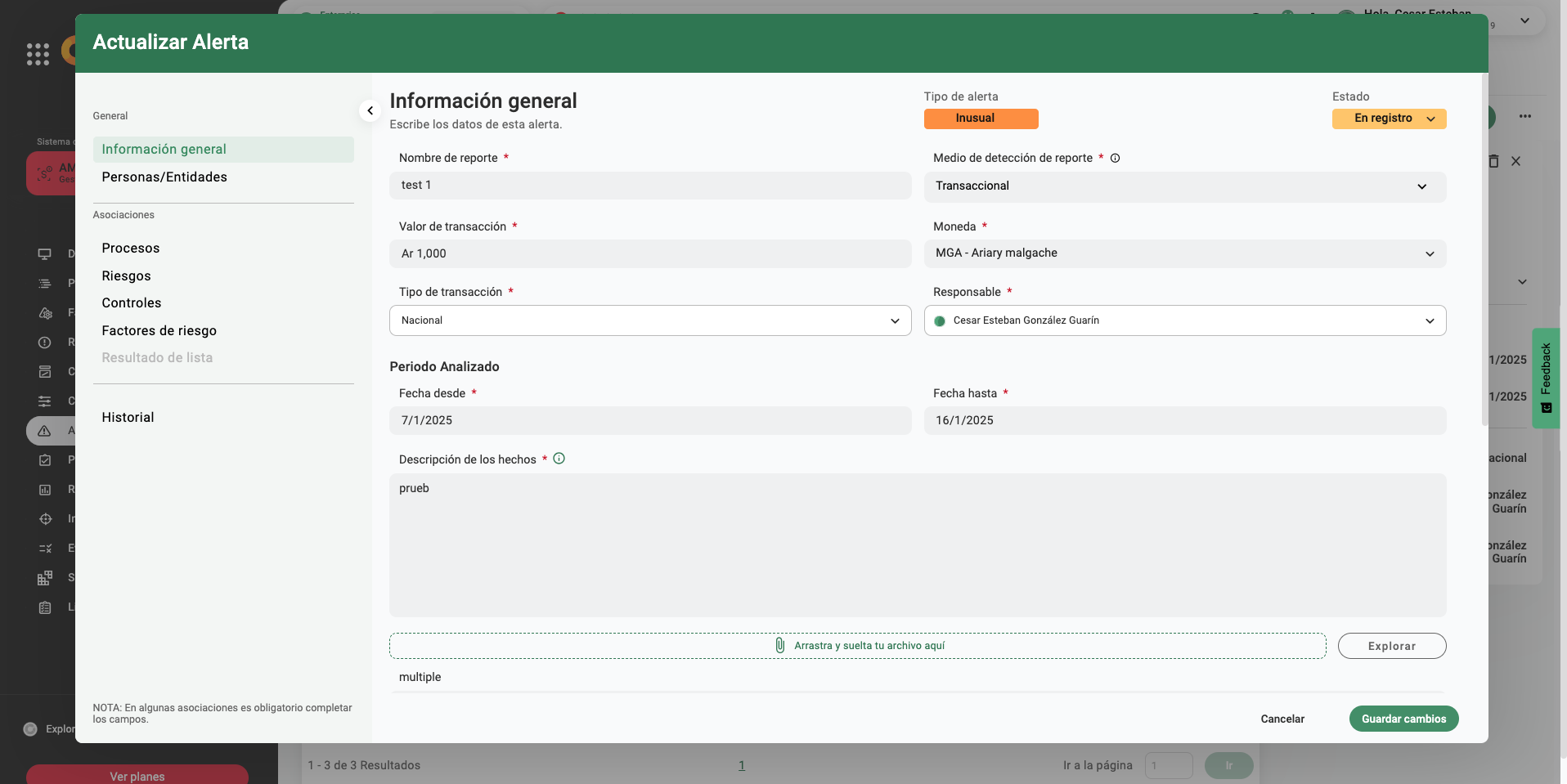The width and height of the screenshot is (1567, 784).
Task: Click info icon next to Descripción de los hechos
Action: (559, 459)
